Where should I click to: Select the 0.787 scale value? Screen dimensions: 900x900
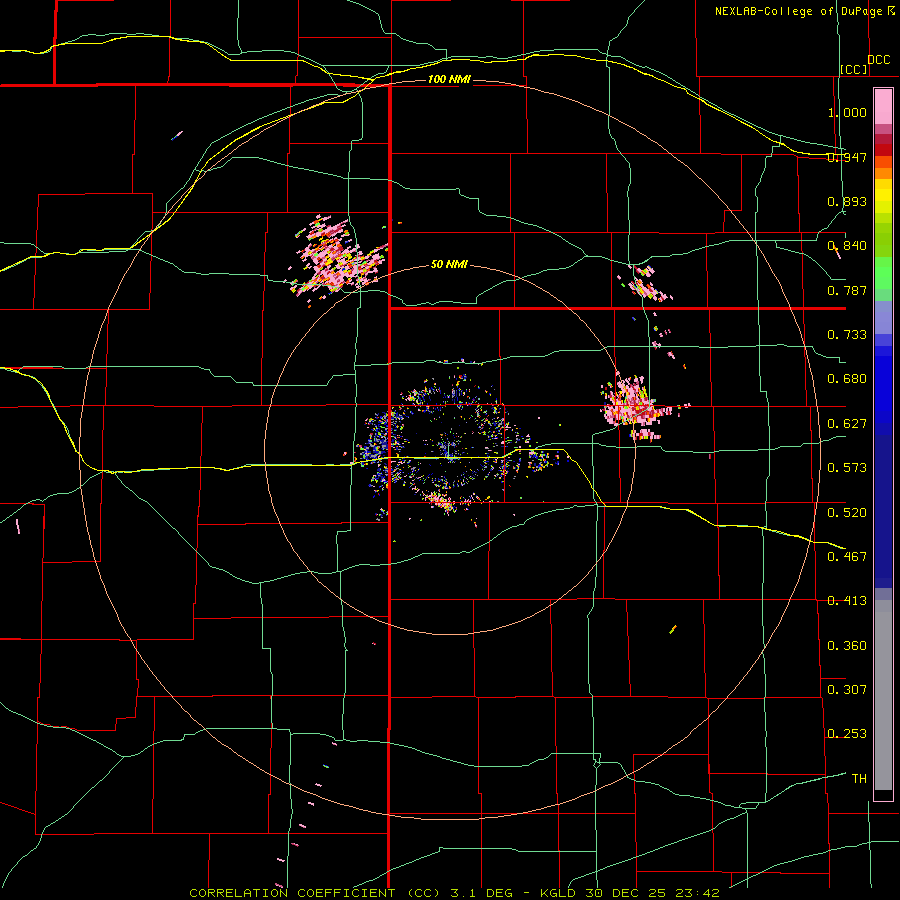click(847, 290)
